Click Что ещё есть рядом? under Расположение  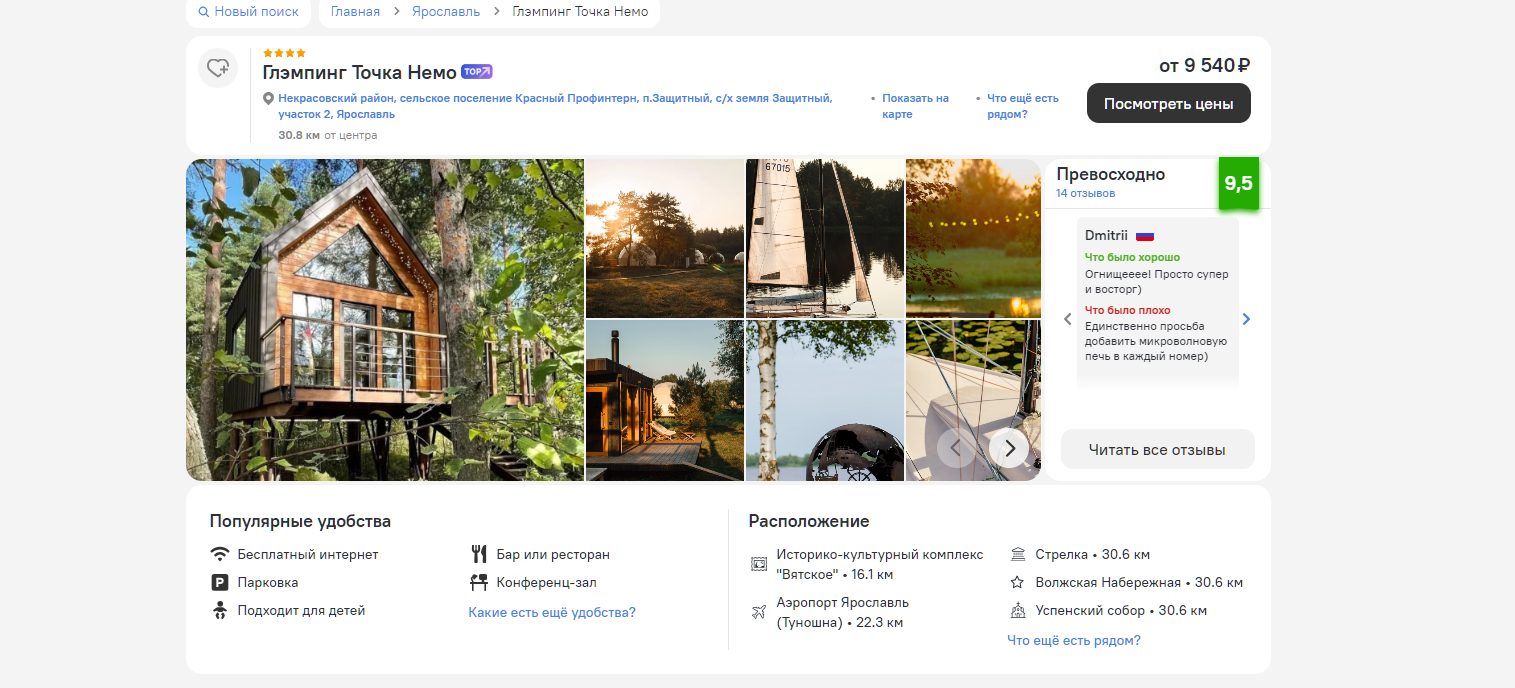tap(1074, 640)
